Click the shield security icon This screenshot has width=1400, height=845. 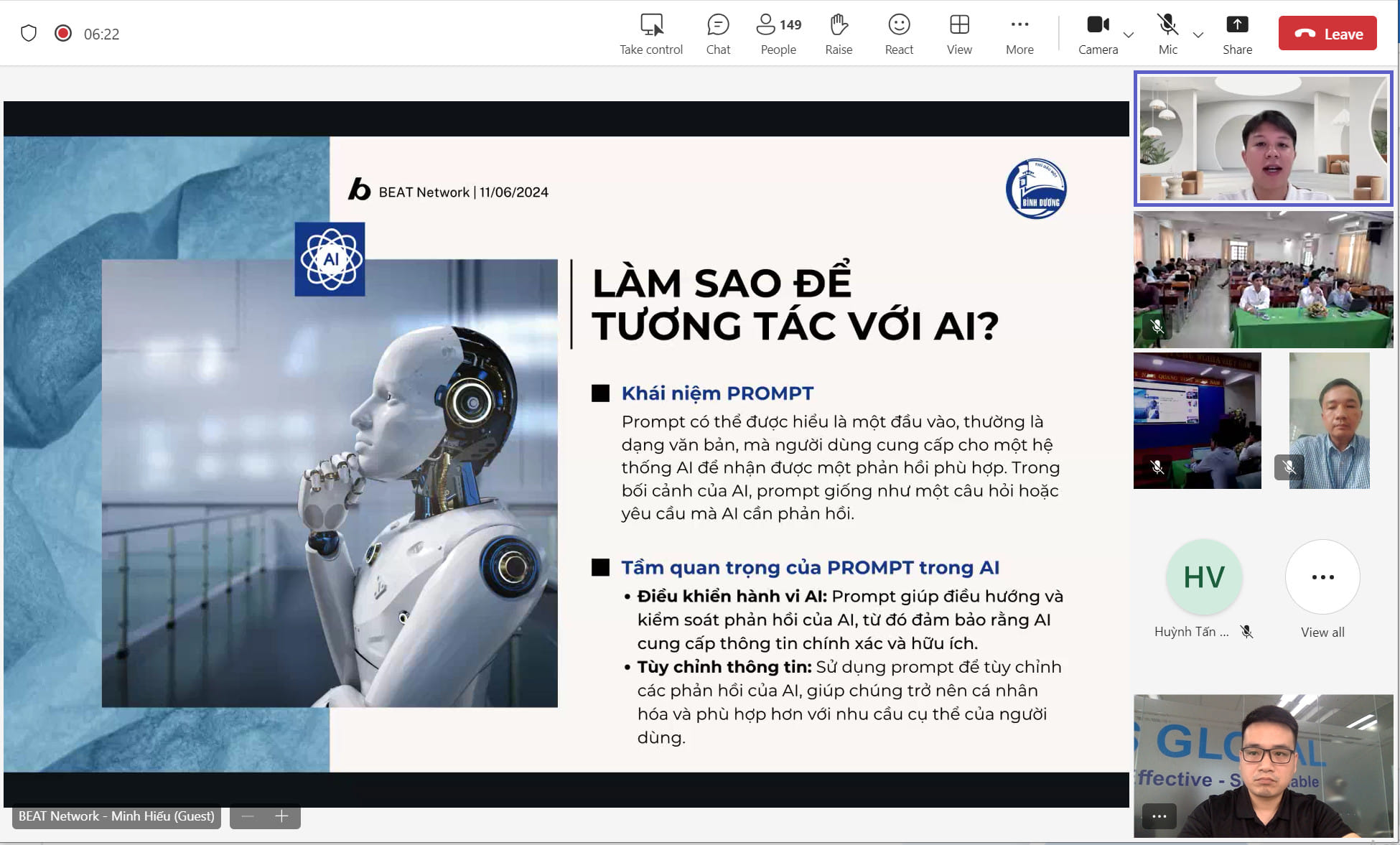[29, 33]
